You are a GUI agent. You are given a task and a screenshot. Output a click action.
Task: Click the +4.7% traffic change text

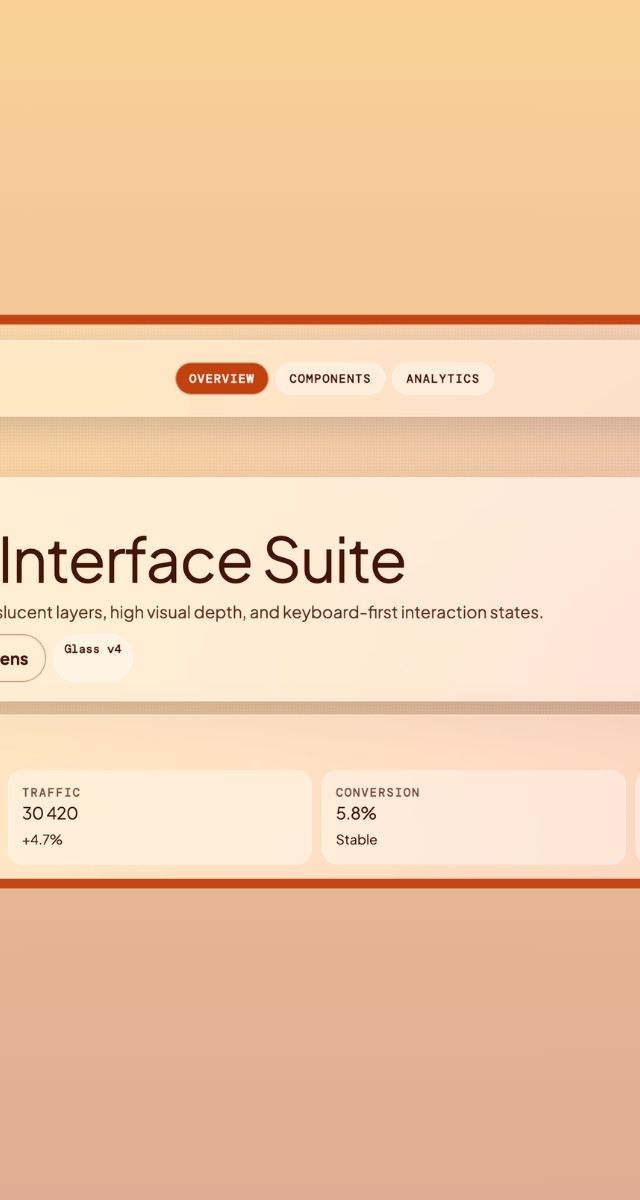coord(42,840)
